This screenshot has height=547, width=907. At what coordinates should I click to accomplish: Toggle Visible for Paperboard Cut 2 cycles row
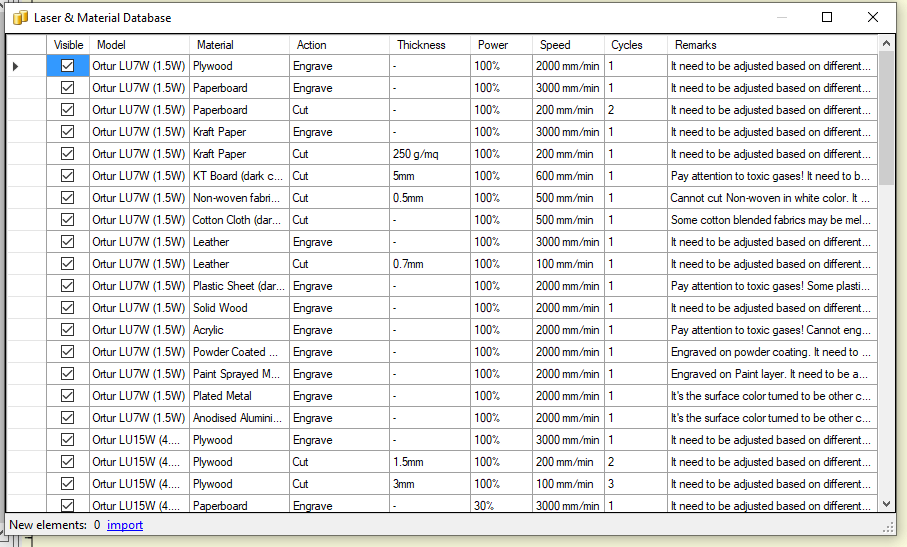pos(68,110)
